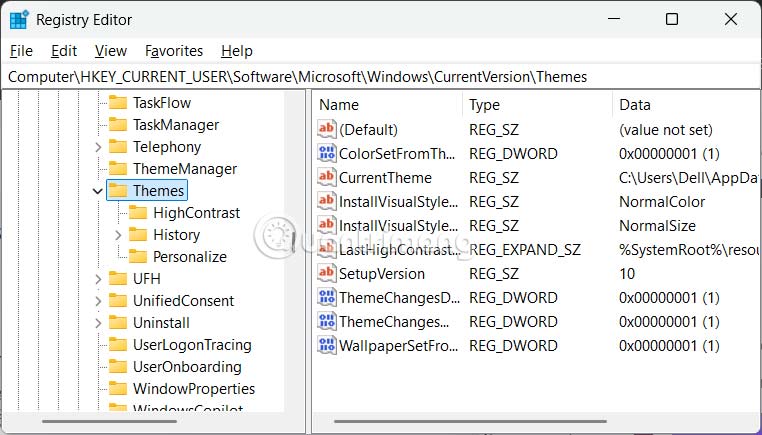
Task: Select the UserLogonTracing key name
Action: (x=192, y=345)
